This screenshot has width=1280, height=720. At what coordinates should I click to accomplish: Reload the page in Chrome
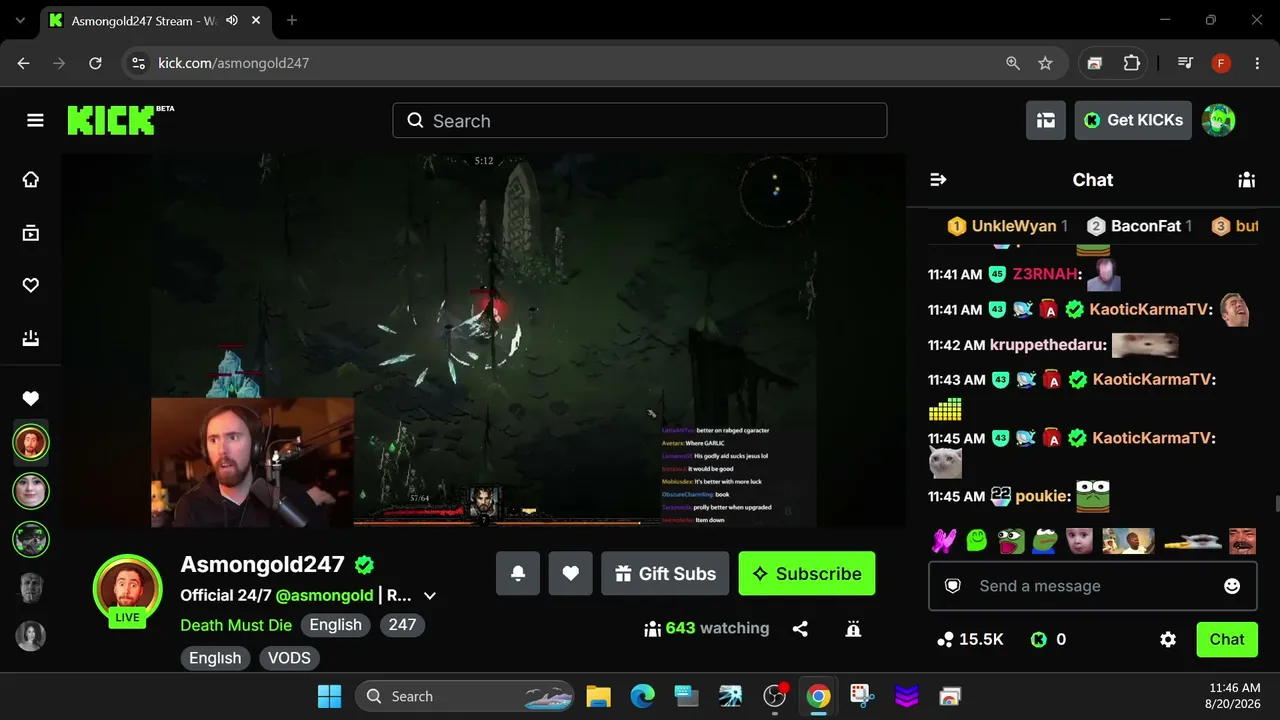click(x=95, y=63)
